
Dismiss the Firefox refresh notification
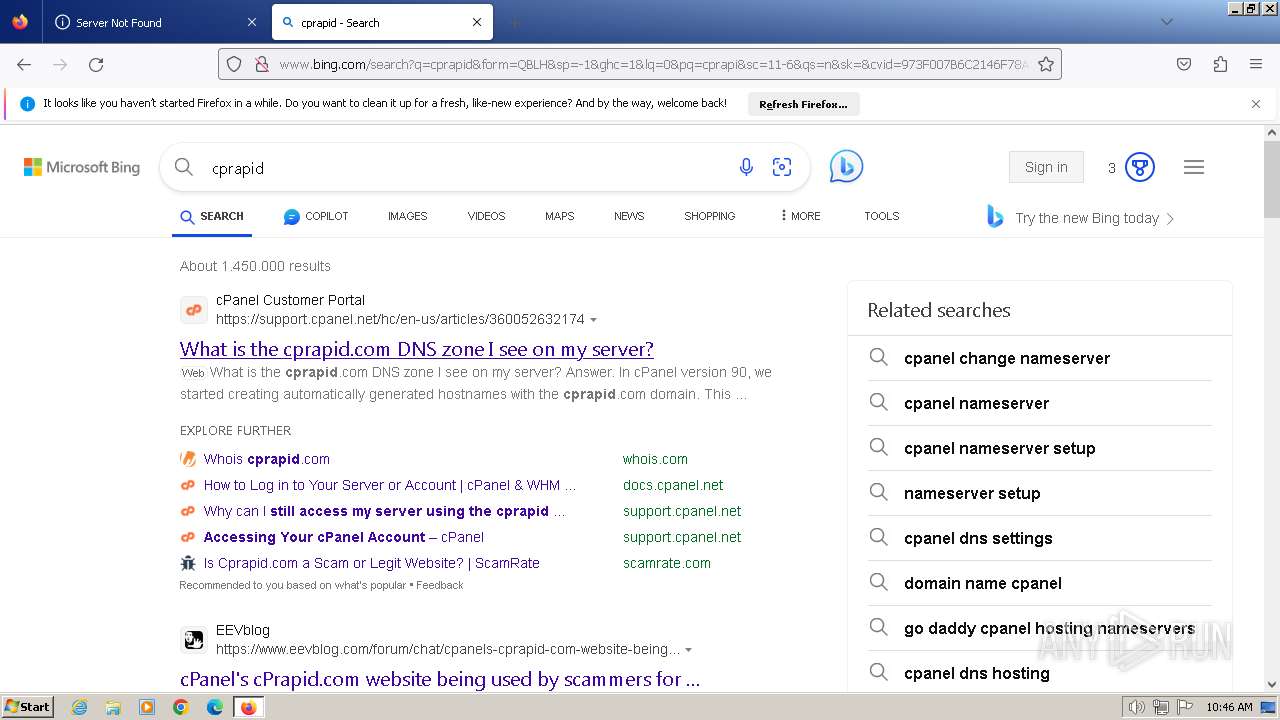1256,104
